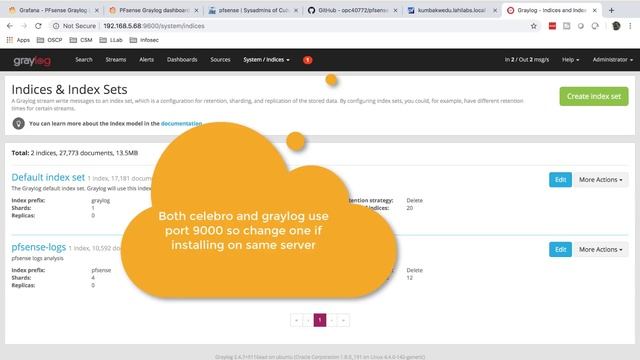The height and width of the screenshot is (360, 640).
Task: Switch to the PFsense Graylog dashboard tab
Action: 153,10
